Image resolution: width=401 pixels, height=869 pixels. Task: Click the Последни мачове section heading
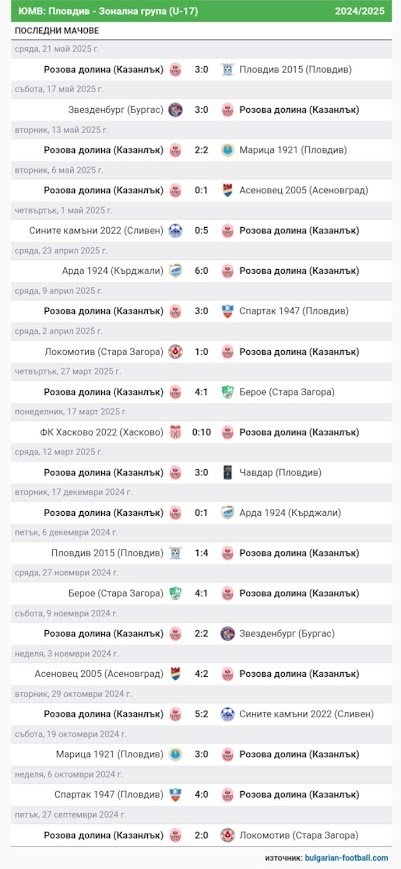[57, 30]
